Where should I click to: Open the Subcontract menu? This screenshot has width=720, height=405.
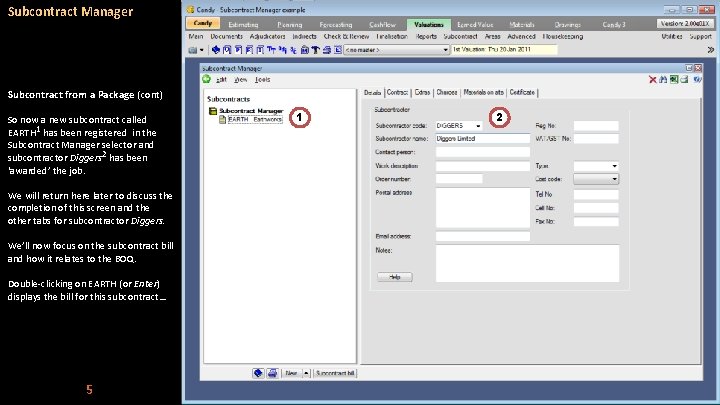pyautogui.click(x=460, y=36)
